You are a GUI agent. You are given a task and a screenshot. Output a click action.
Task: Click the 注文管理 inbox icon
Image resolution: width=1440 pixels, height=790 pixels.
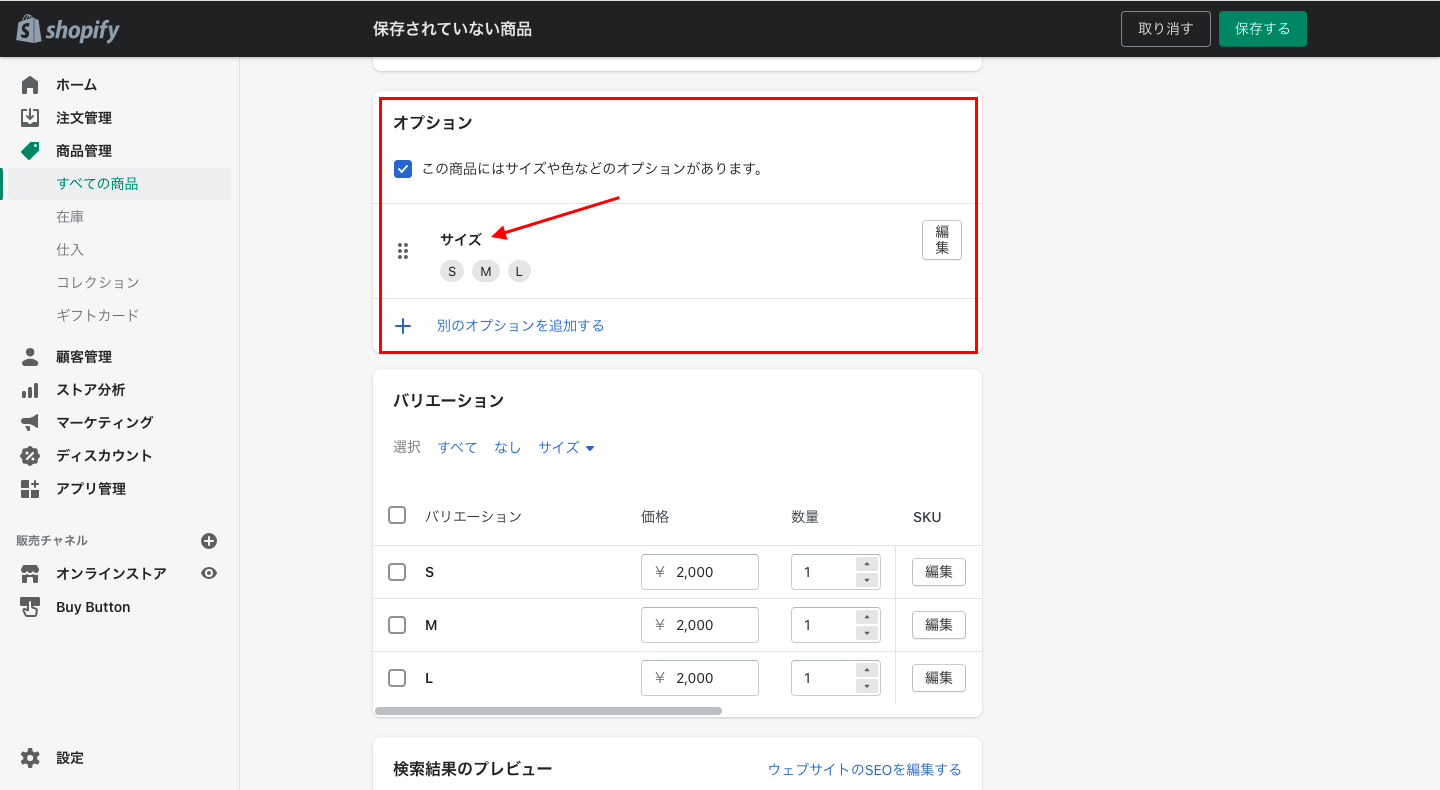point(30,118)
